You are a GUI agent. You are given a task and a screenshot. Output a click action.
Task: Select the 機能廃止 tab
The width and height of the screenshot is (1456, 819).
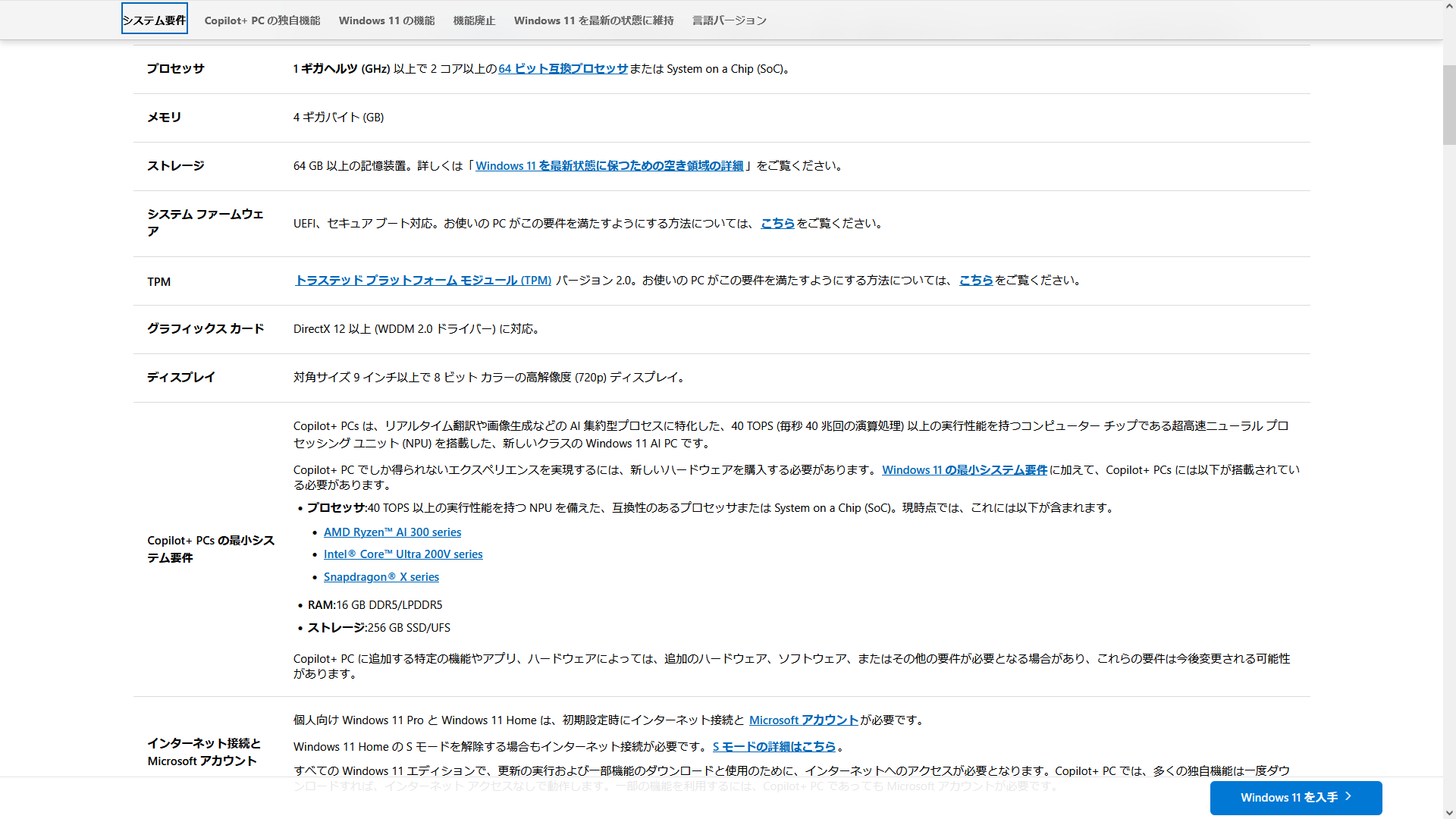click(x=474, y=20)
